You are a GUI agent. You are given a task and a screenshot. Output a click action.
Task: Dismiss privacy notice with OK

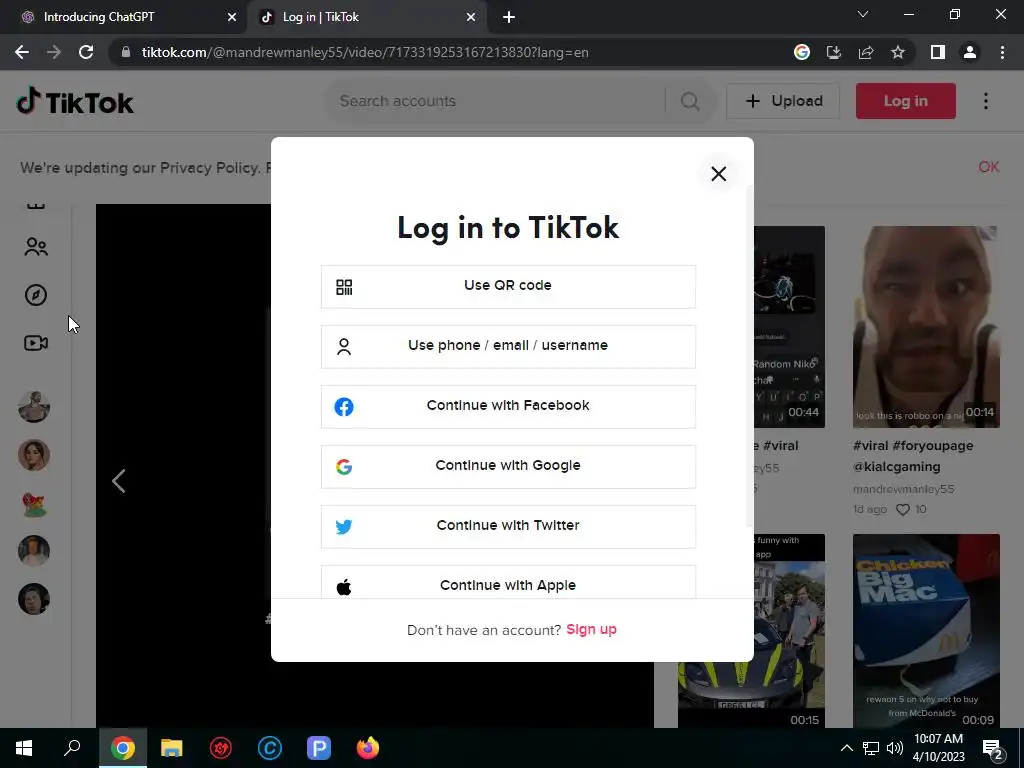coord(989,167)
